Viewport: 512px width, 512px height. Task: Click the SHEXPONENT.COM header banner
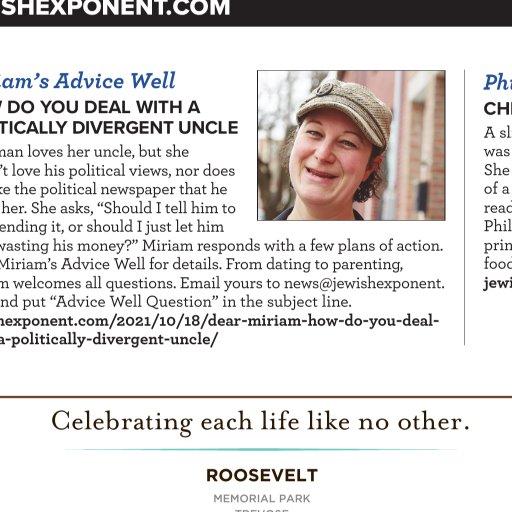click(256, 13)
